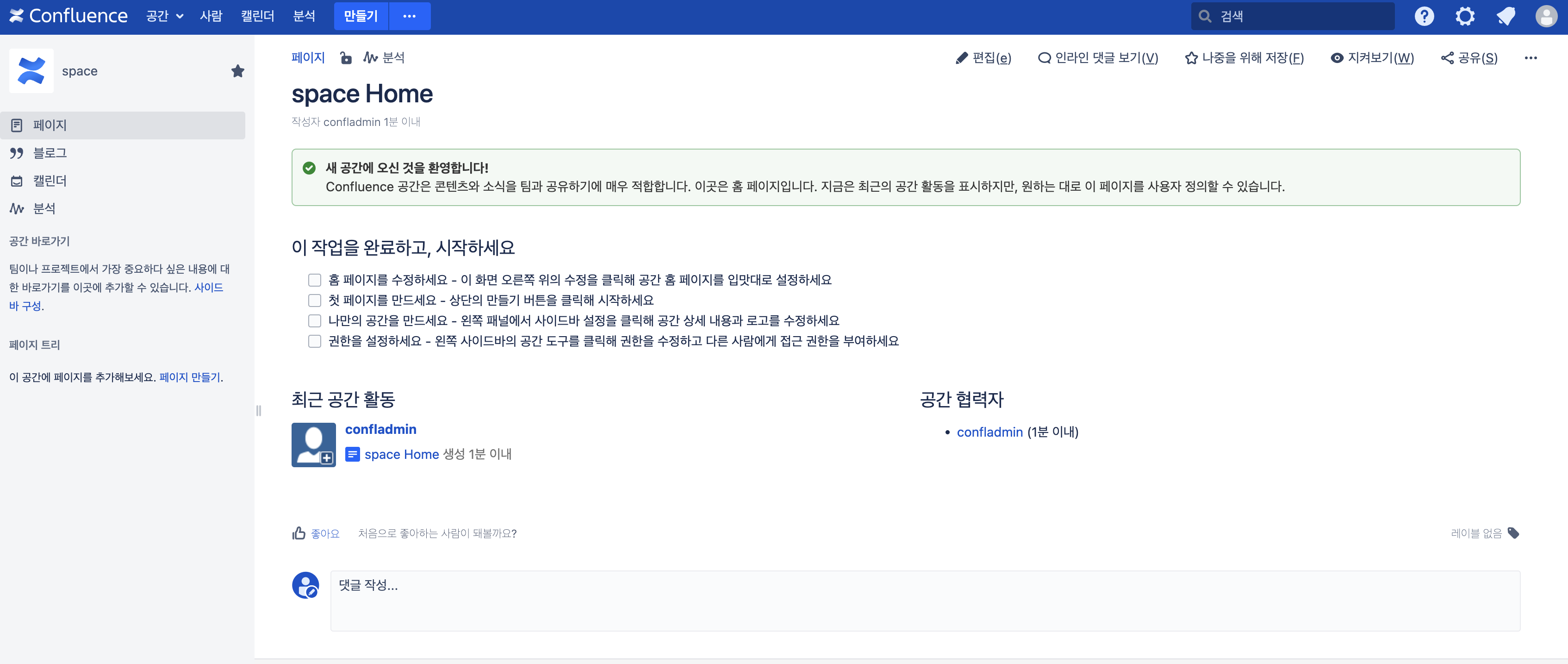Click the thumbs-up like icon

pyautogui.click(x=298, y=533)
